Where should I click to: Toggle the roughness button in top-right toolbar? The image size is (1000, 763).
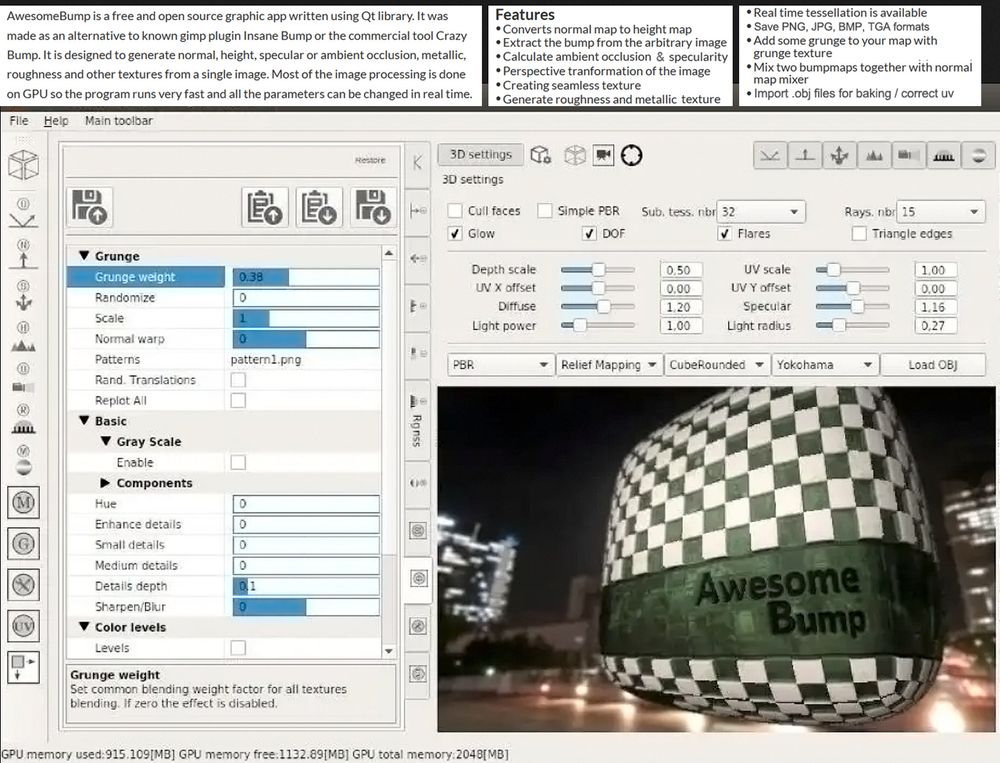click(943, 155)
